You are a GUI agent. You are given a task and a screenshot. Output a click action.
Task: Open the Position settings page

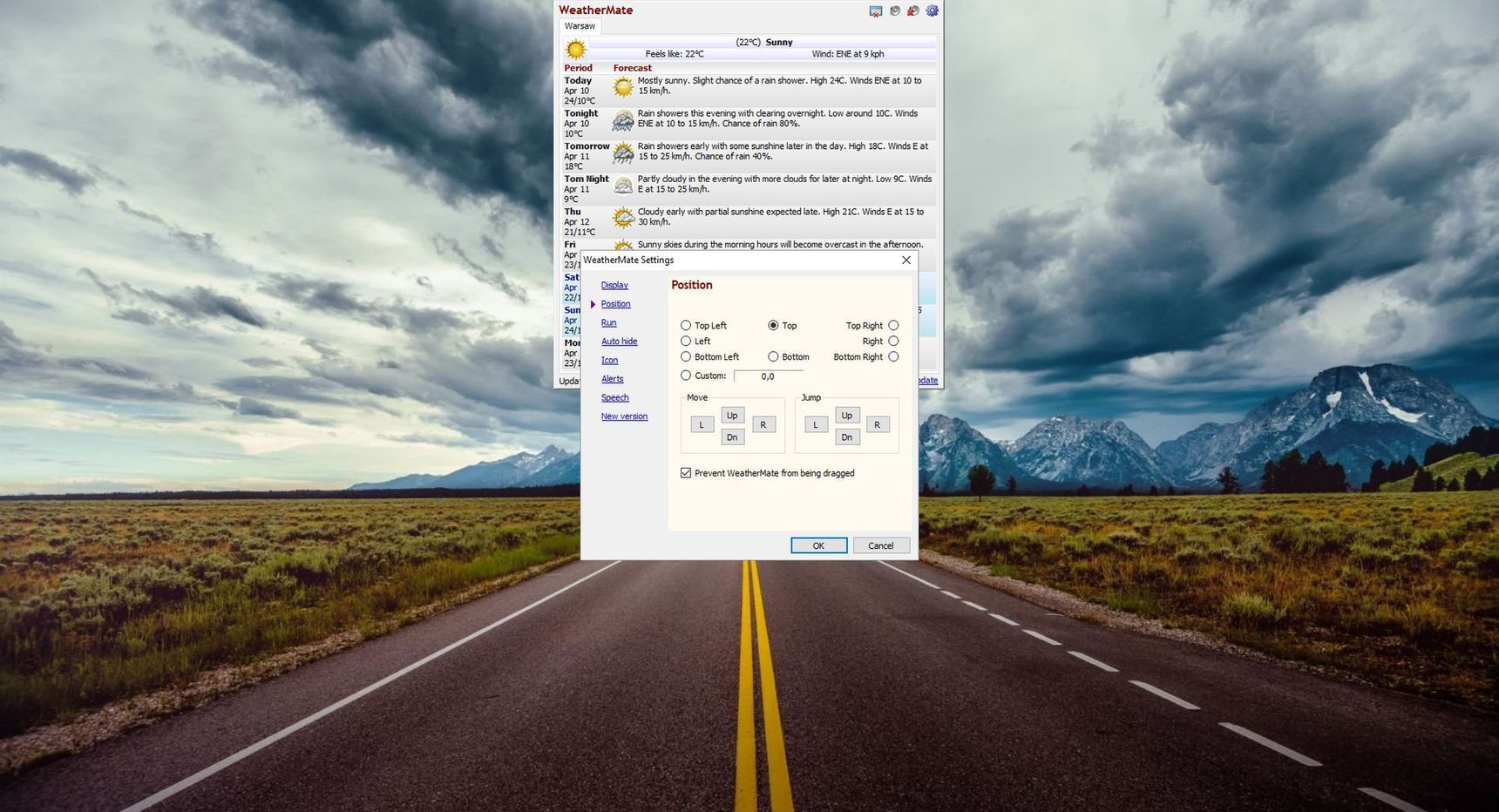click(615, 304)
